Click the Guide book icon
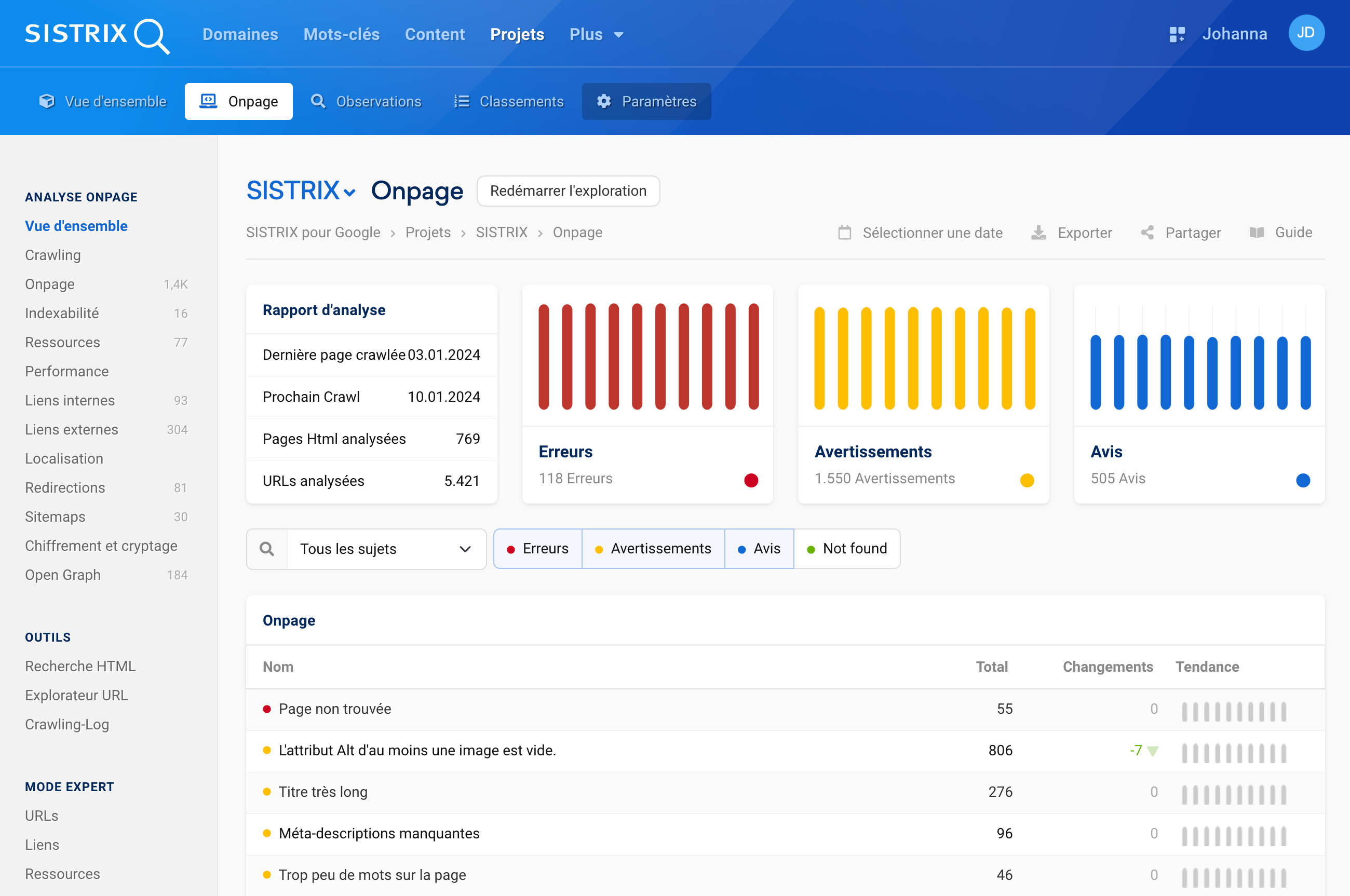The width and height of the screenshot is (1350, 896). 1257,233
